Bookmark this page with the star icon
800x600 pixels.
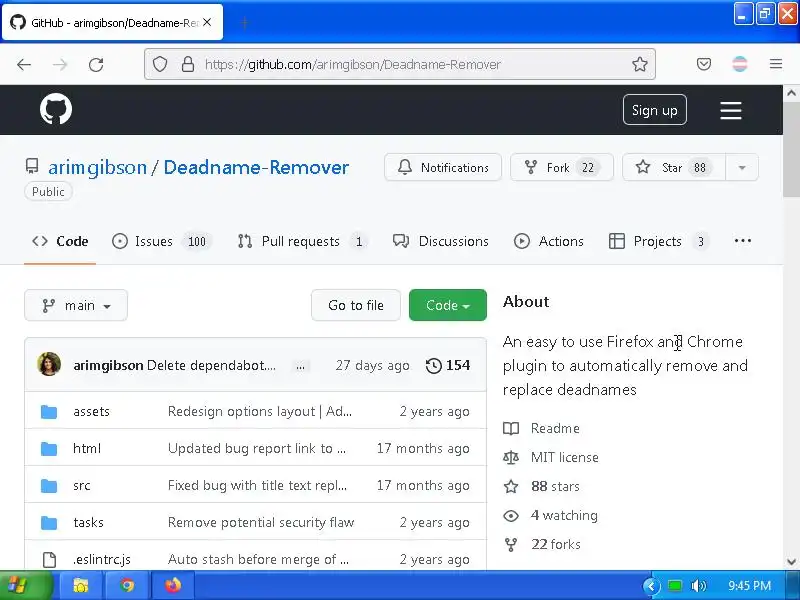point(640,64)
